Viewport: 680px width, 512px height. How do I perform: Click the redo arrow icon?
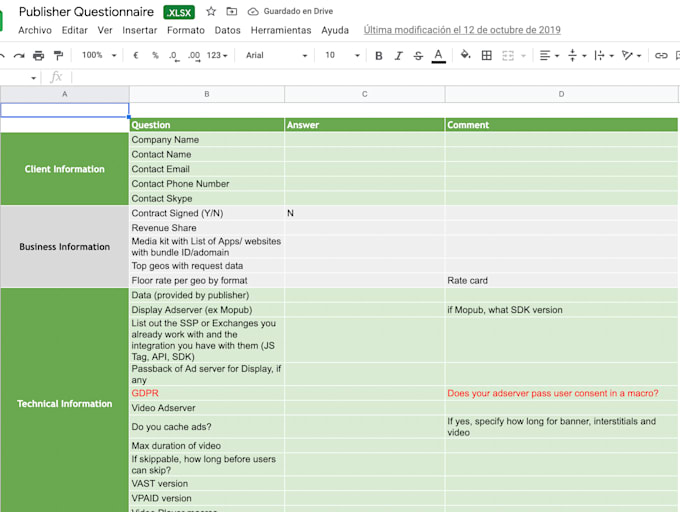(x=19, y=55)
